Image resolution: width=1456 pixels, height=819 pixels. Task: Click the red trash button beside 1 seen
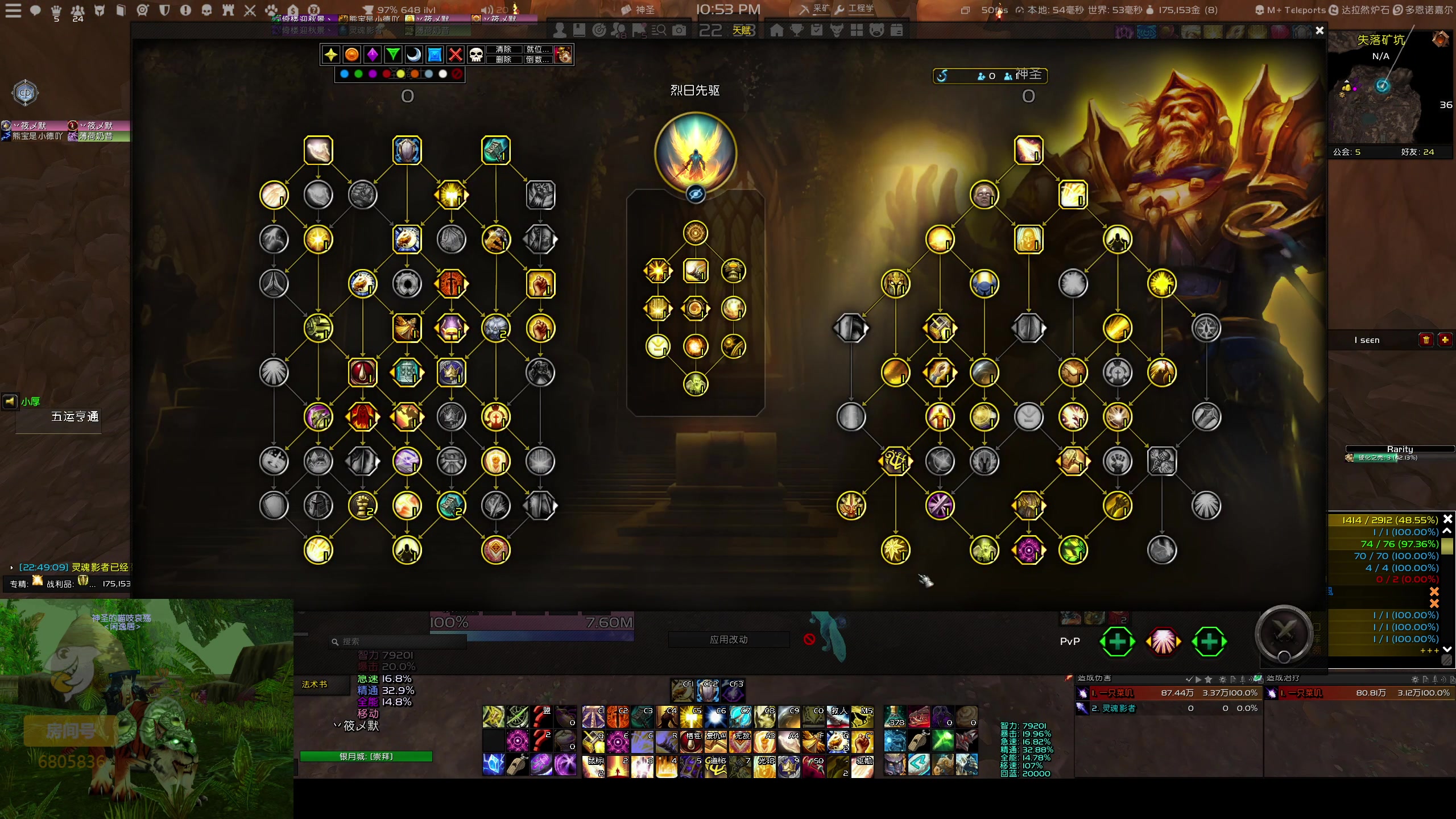coord(1426,340)
